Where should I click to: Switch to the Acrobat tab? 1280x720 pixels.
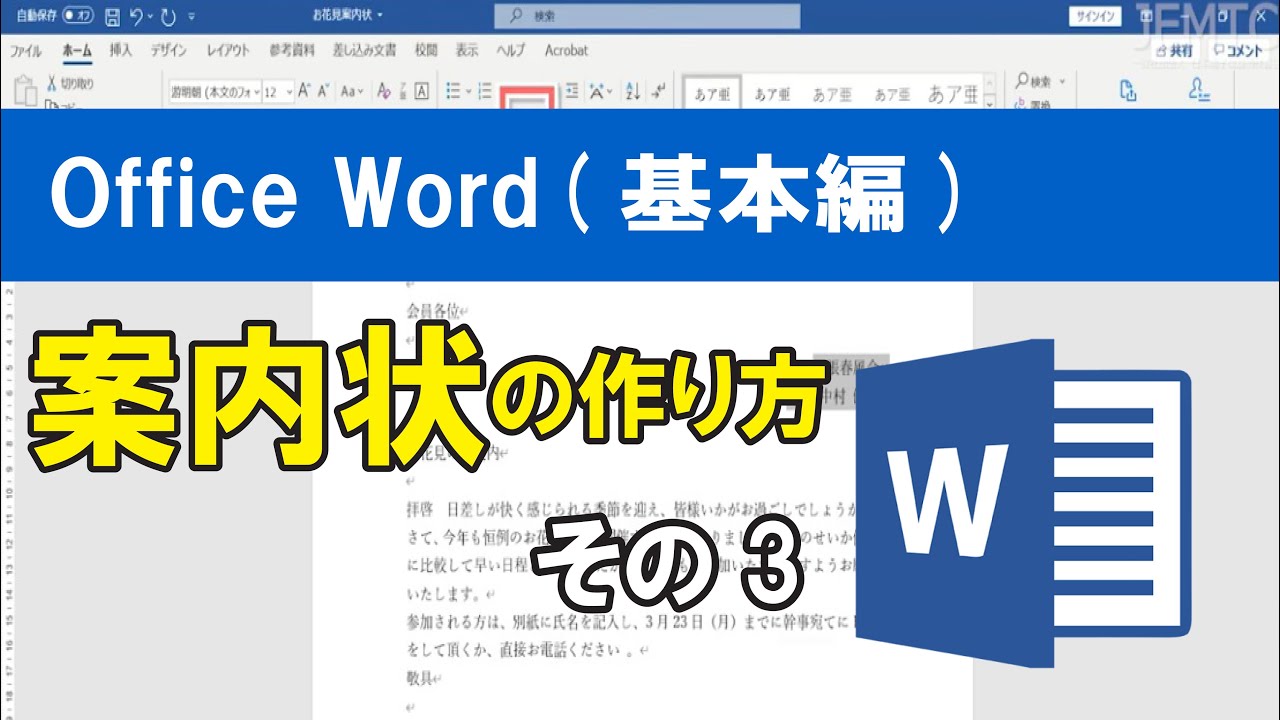tap(566, 50)
